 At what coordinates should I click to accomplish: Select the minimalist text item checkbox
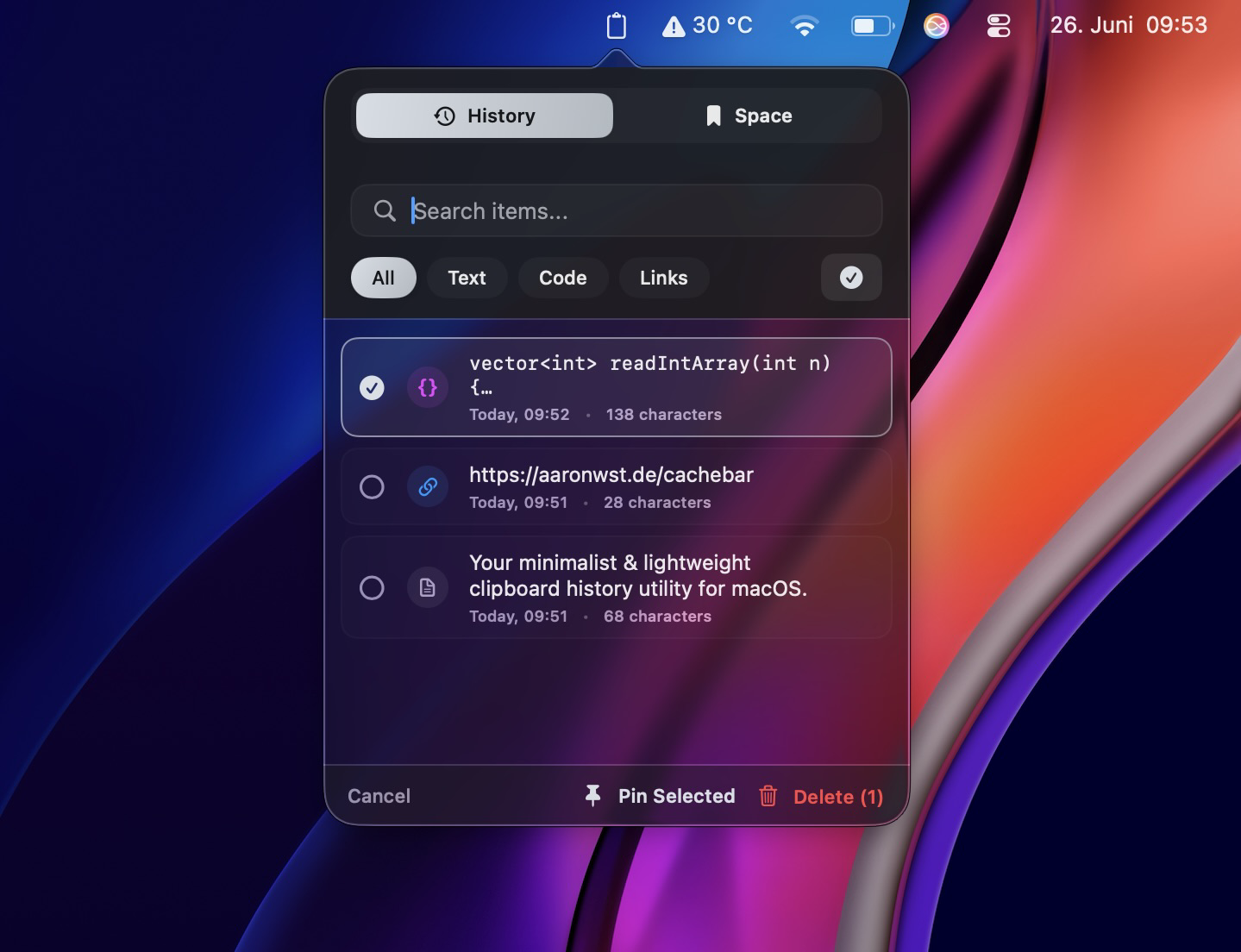click(x=372, y=587)
